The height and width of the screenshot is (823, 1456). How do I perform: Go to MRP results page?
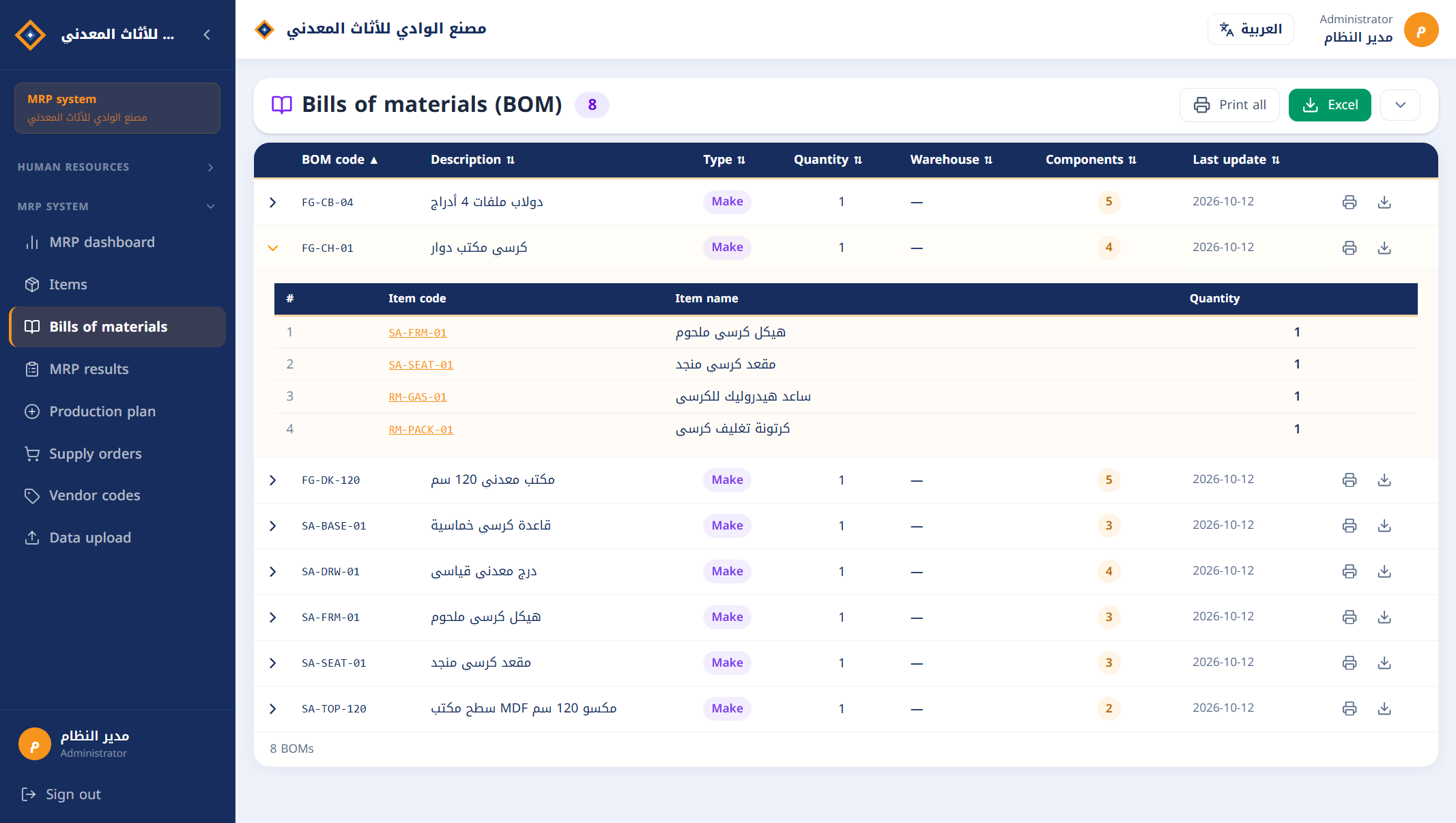click(x=117, y=369)
